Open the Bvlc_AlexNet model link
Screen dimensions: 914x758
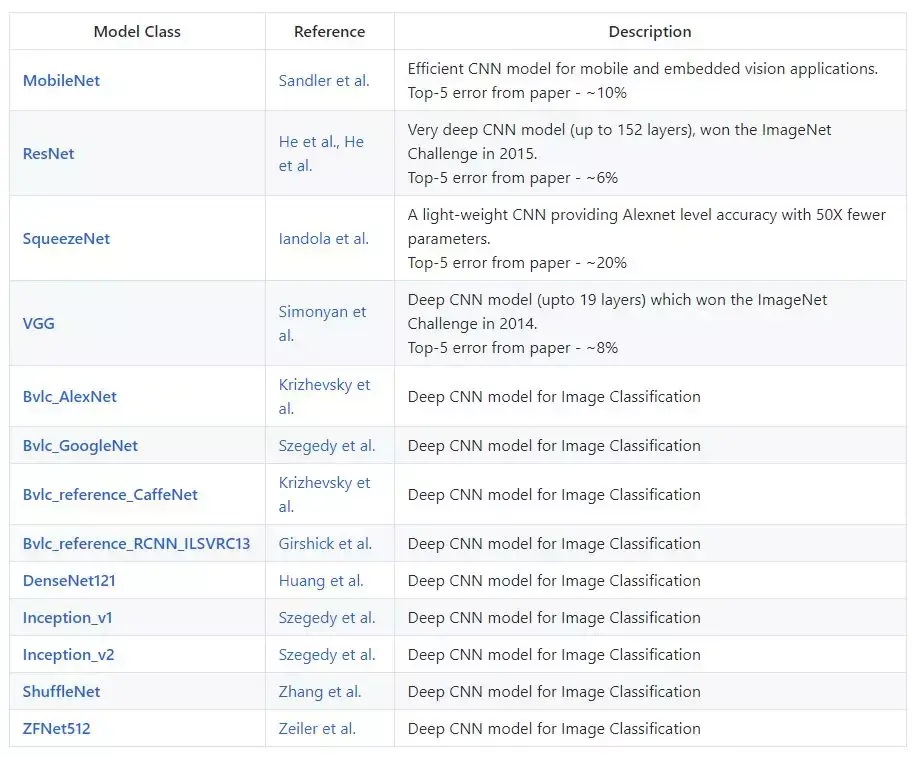[70, 396]
